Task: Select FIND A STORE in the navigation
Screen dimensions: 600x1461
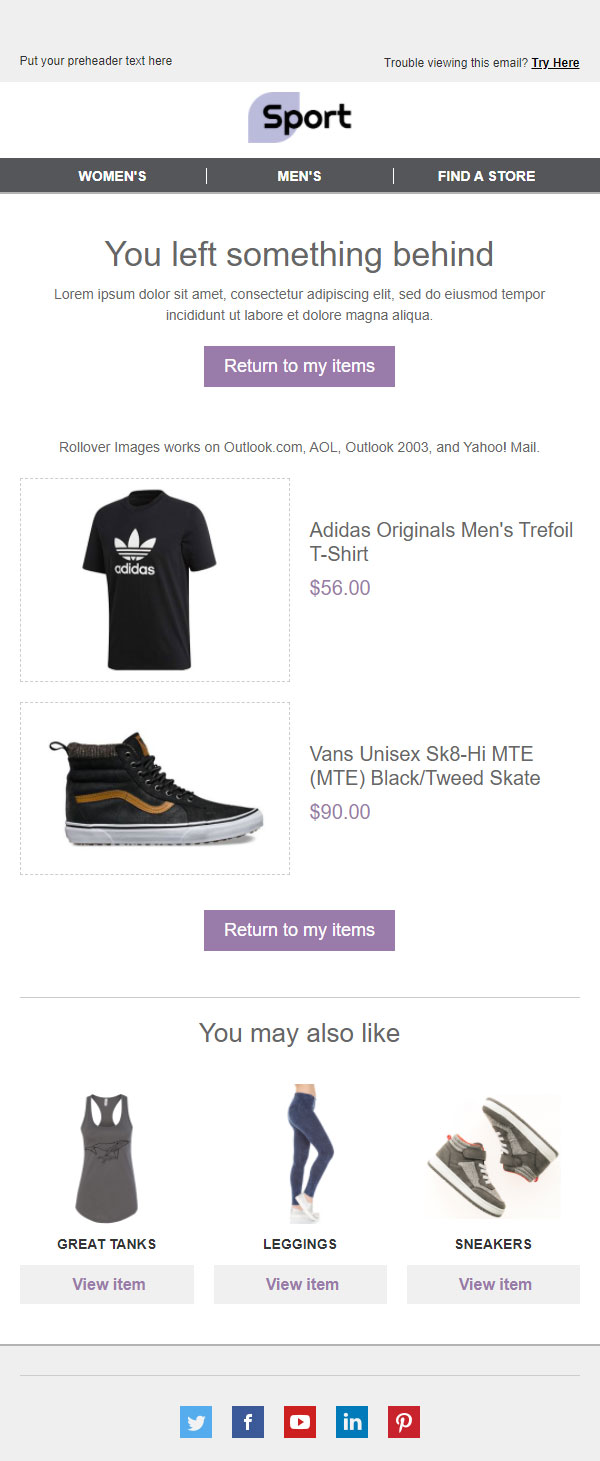Action: 484,175
